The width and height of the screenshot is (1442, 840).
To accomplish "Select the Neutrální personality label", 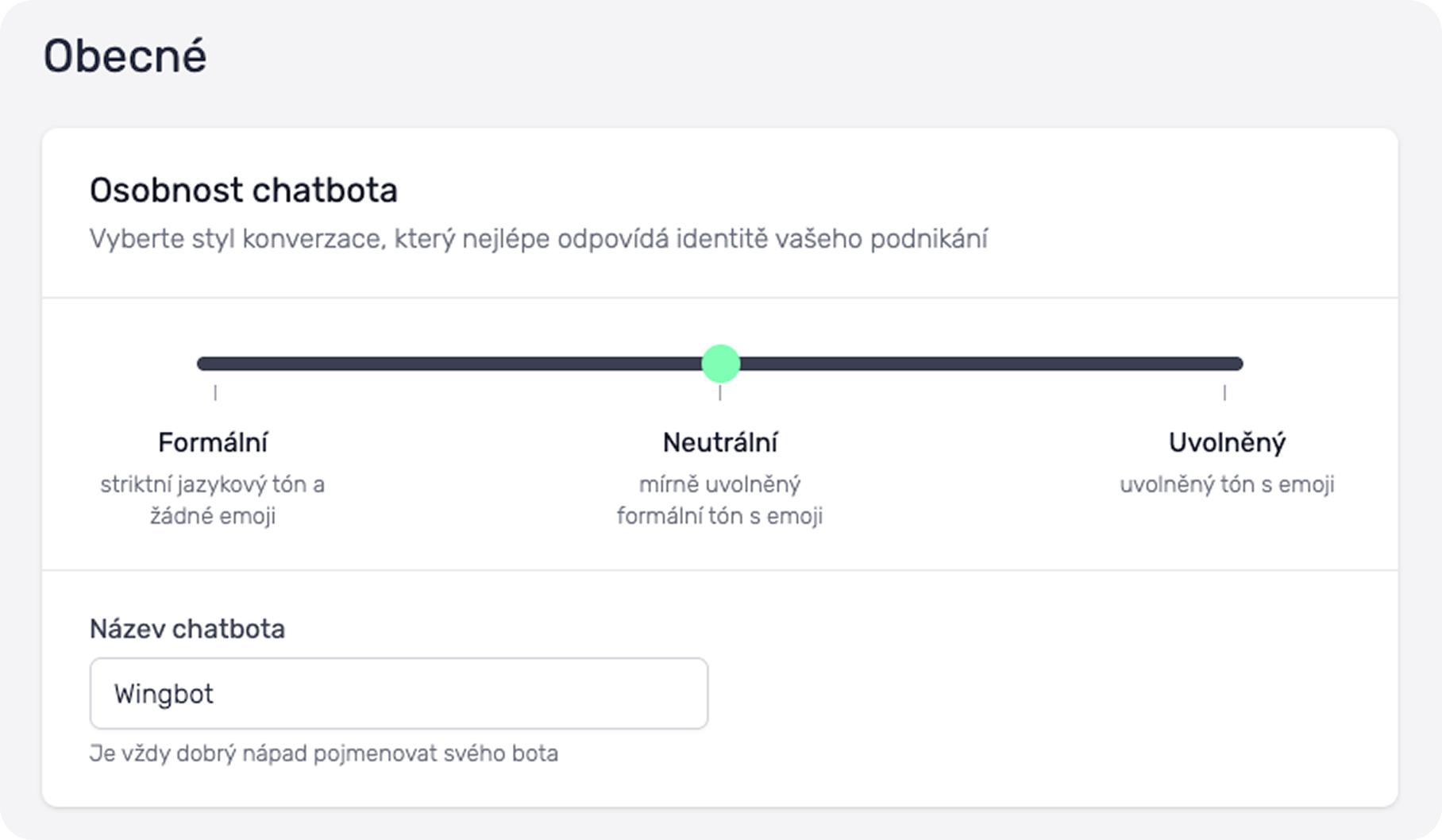I will tap(720, 442).
